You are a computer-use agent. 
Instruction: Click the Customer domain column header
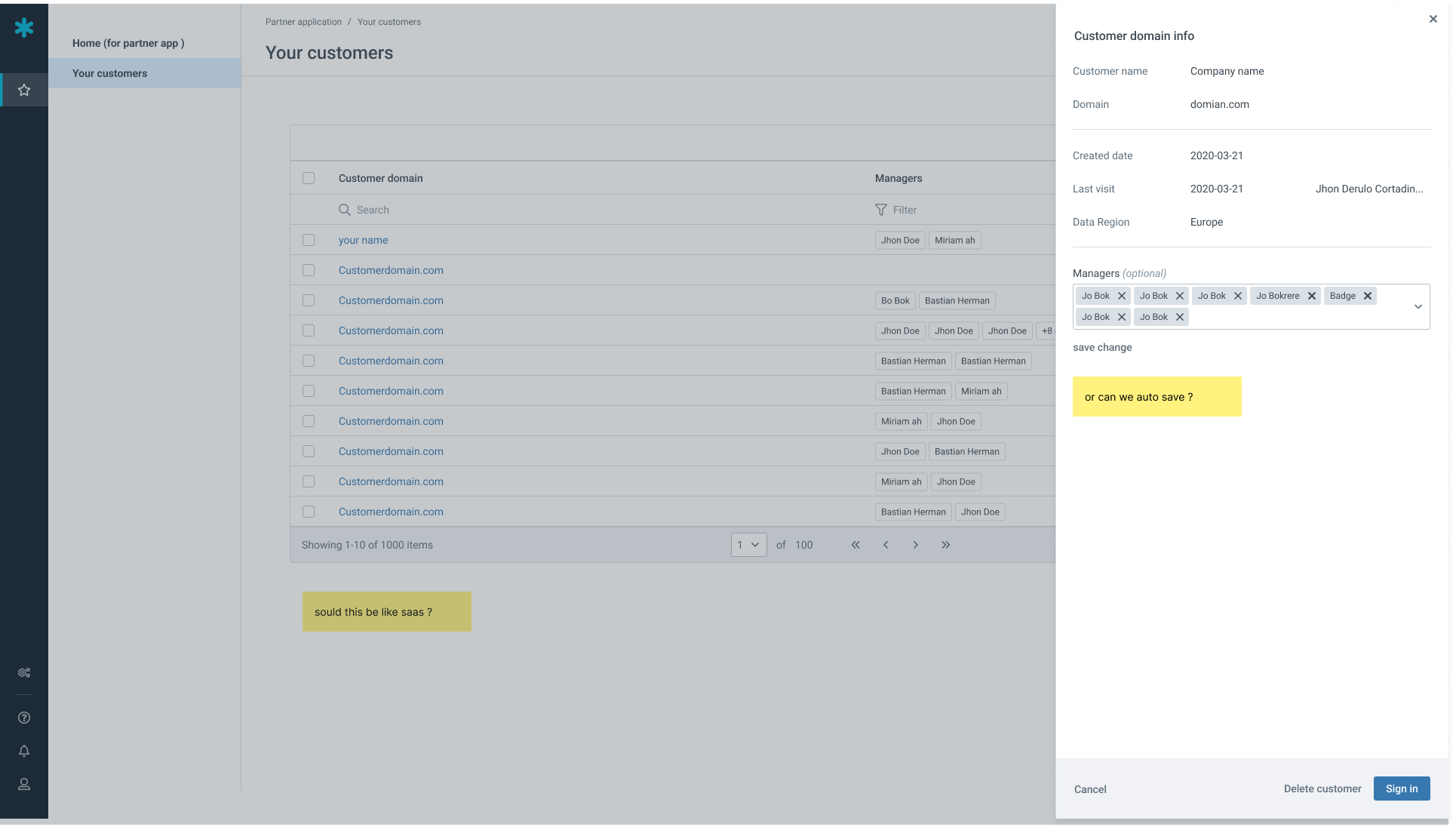click(x=380, y=178)
